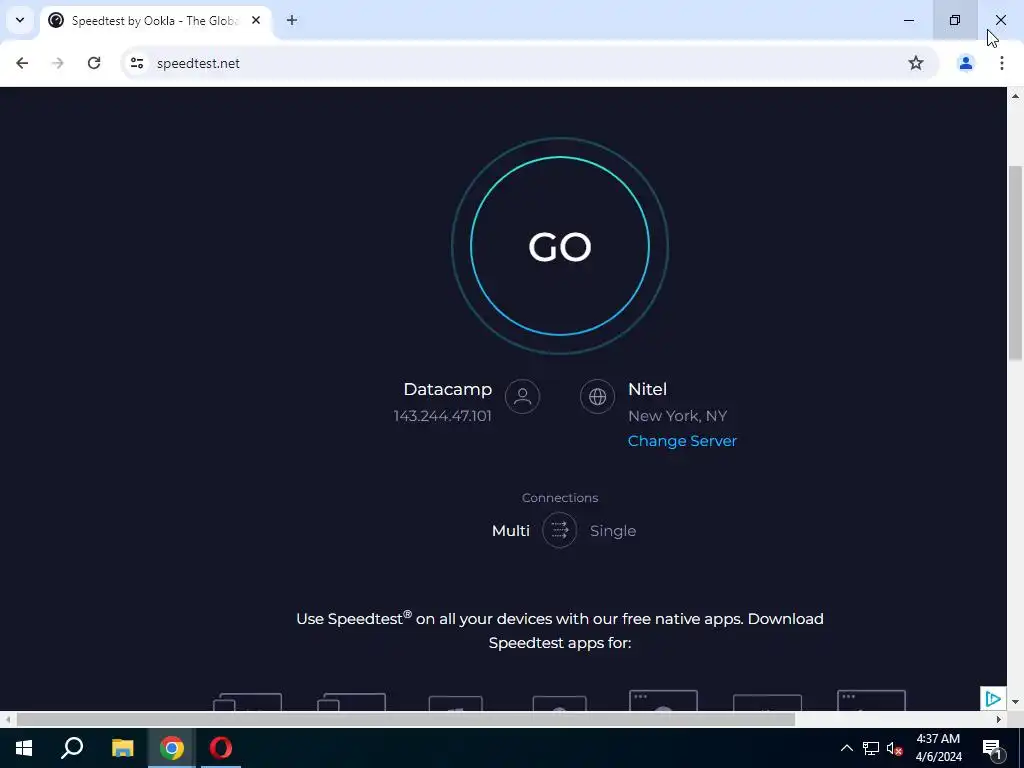1024x768 pixels.
Task: Open Chrome's three-dot menu
Action: (1001, 63)
